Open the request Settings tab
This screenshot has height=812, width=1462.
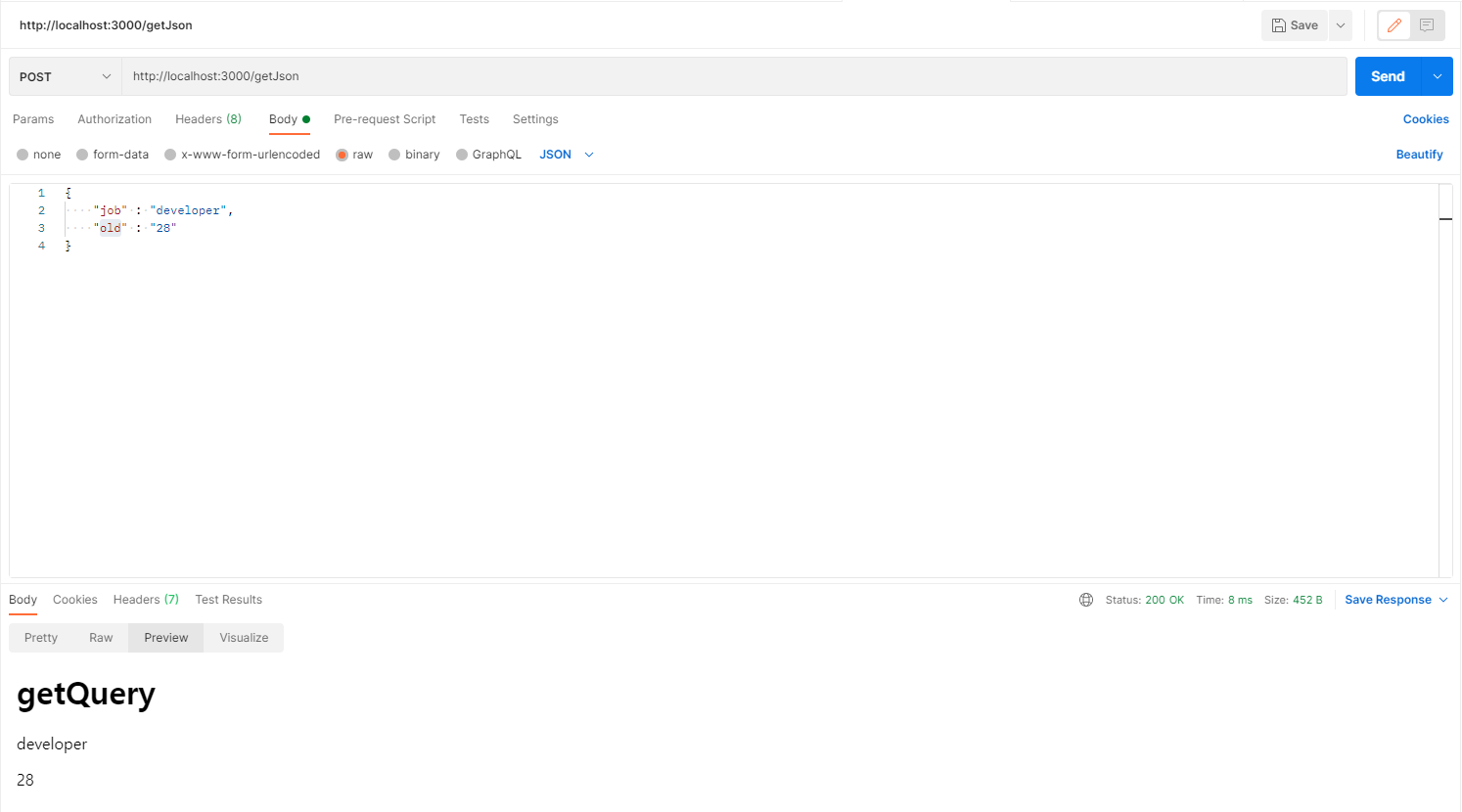(535, 119)
